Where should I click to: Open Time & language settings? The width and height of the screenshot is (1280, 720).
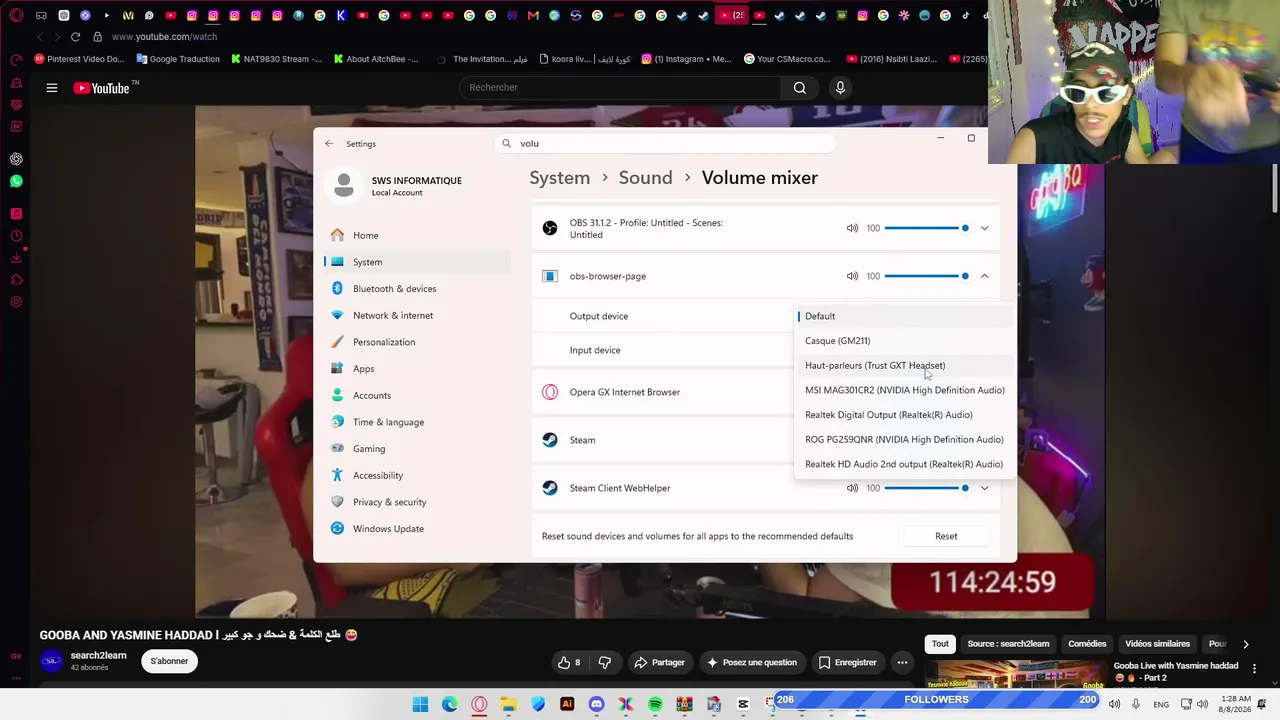[417, 422]
